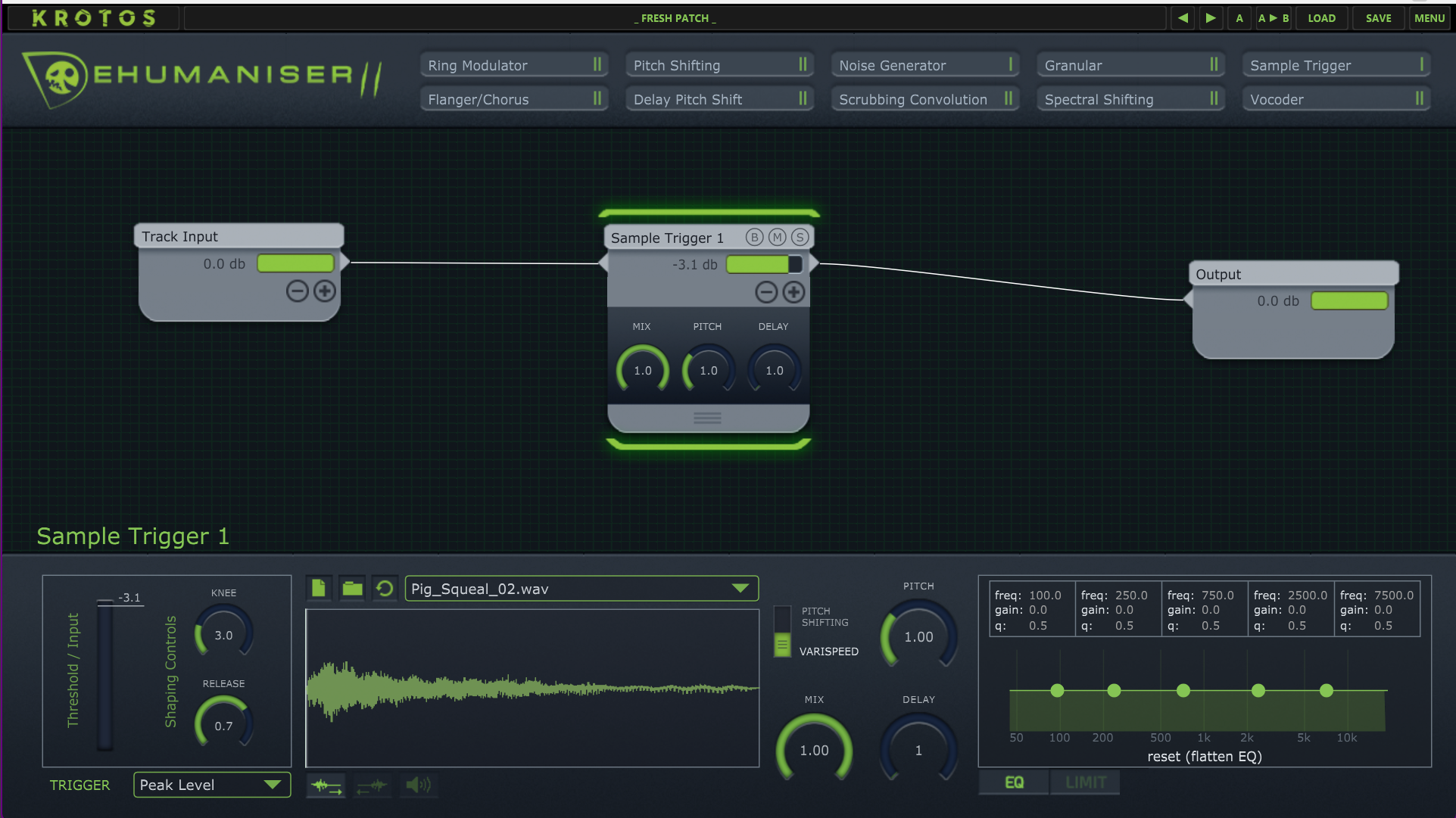Click the Sample Trigger 1 node level meter

[764, 264]
